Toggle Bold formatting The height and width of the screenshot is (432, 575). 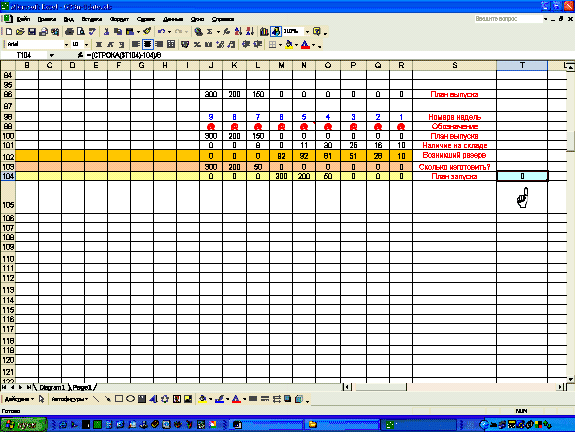(99, 44)
